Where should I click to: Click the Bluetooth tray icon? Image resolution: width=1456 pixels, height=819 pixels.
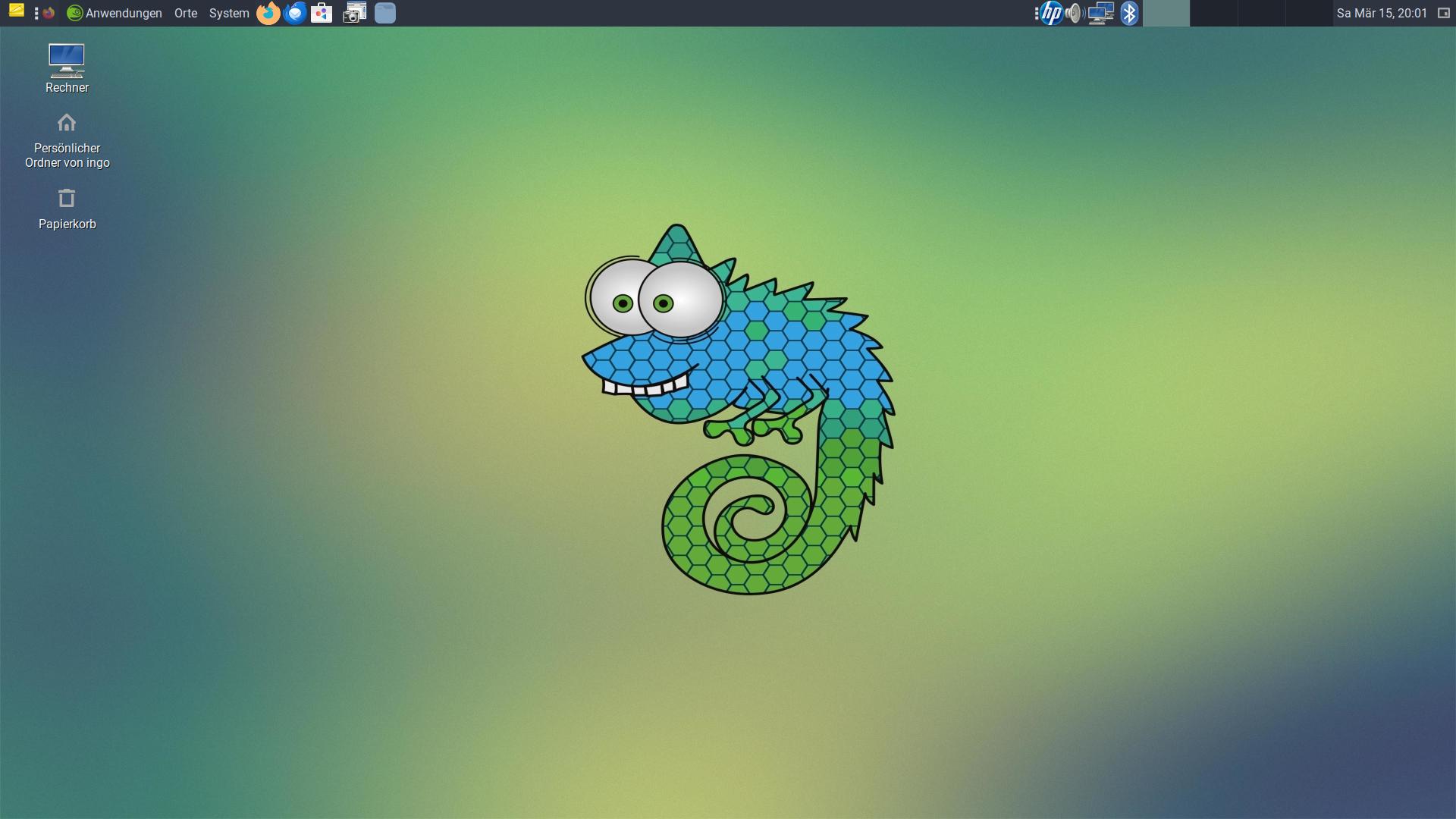pos(1129,13)
